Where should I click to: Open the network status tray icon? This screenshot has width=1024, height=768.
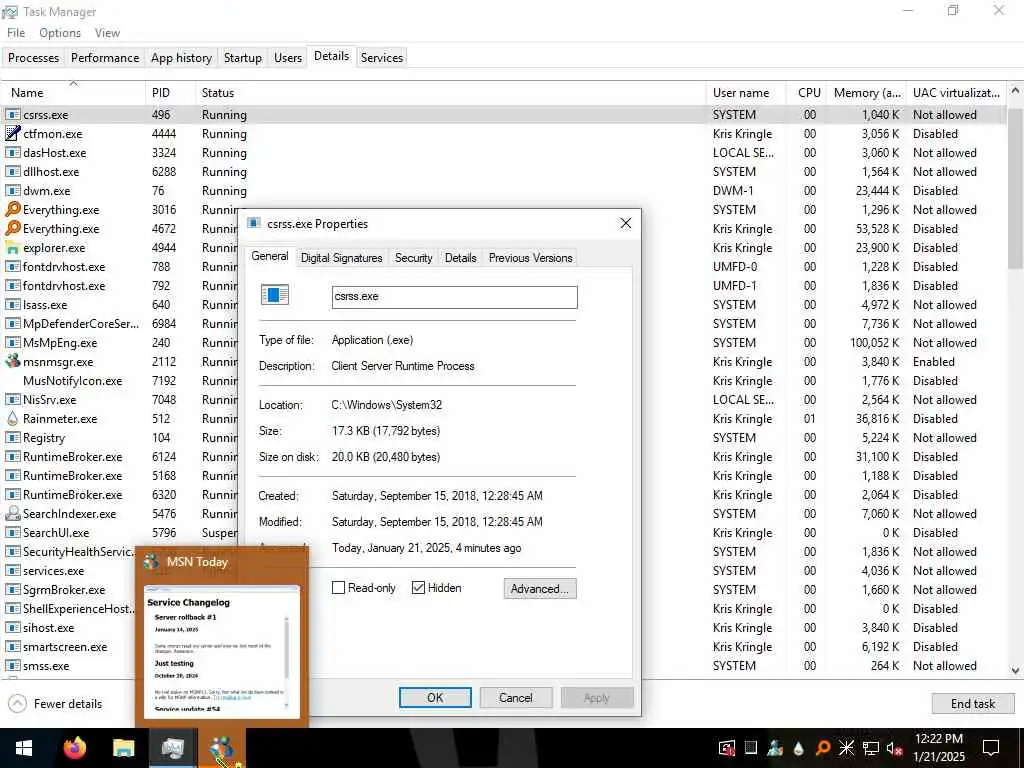pos(871,748)
